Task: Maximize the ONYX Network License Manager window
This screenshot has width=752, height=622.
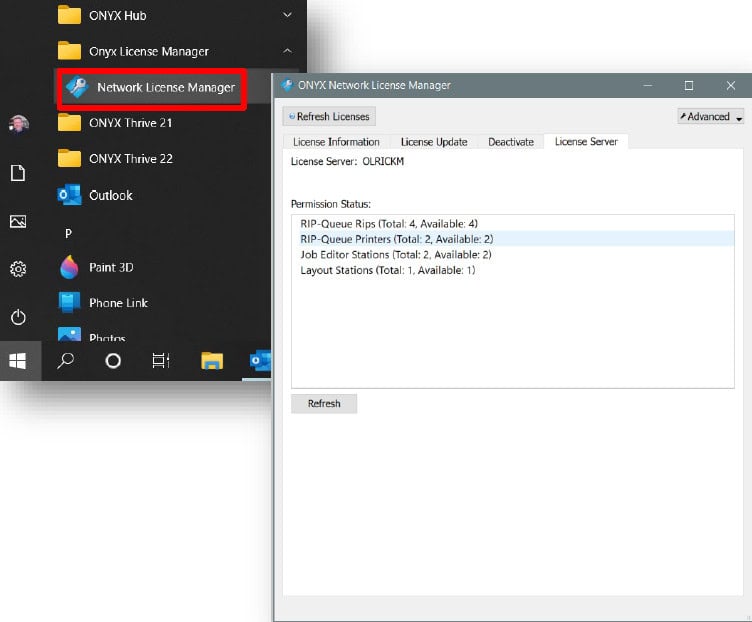Action: coord(689,85)
